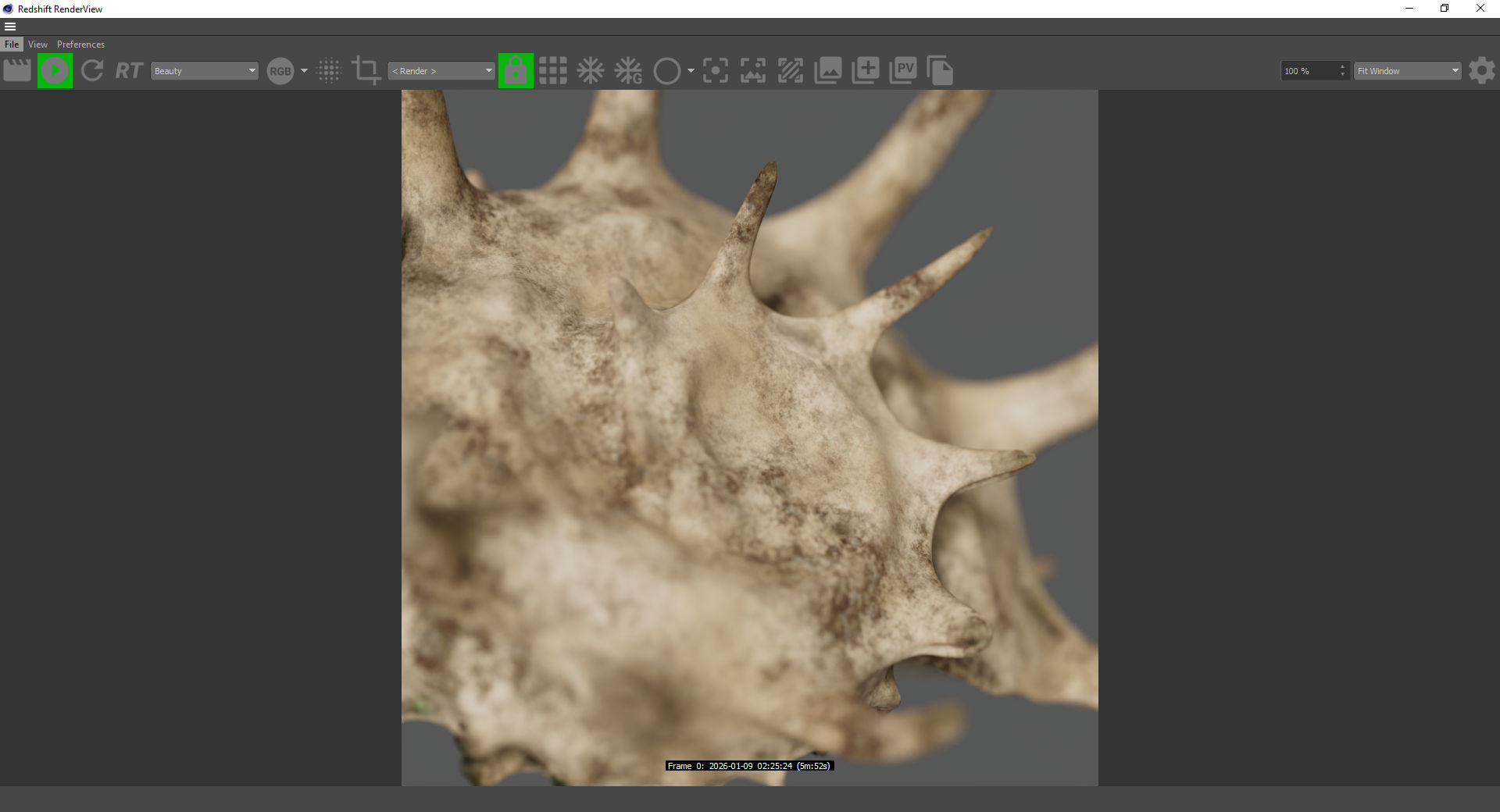Click the refresh render icon
This screenshot has width=1500, height=812.
[x=92, y=71]
